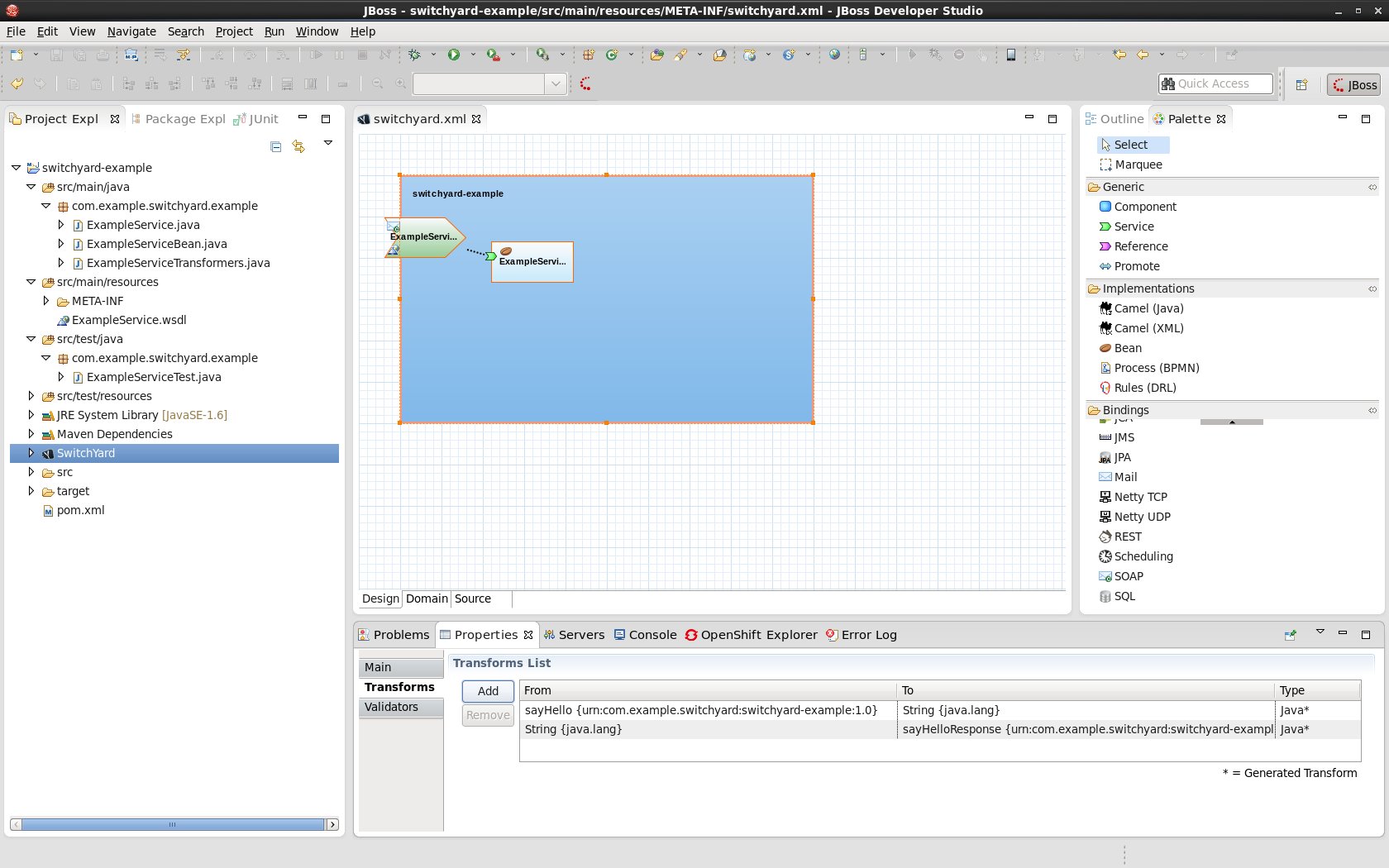Click the Pin to Selection icon in Properties view
The height and width of the screenshot is (868, 1389).
(1290, 635)
